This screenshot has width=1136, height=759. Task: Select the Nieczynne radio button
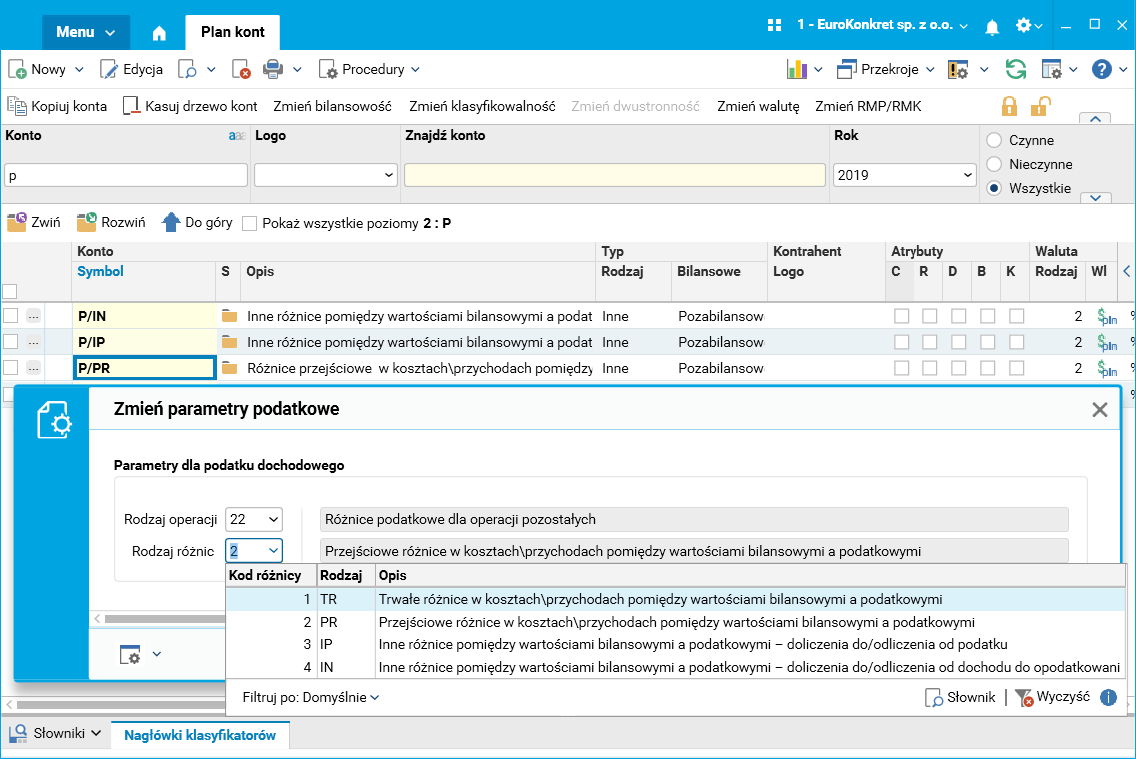click(x=994, y=164)
